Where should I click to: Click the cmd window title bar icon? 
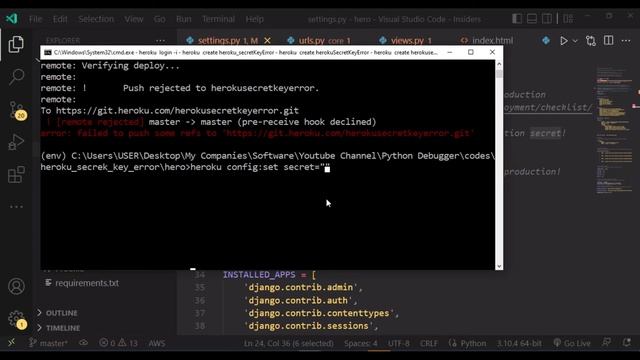click(48, 52)
